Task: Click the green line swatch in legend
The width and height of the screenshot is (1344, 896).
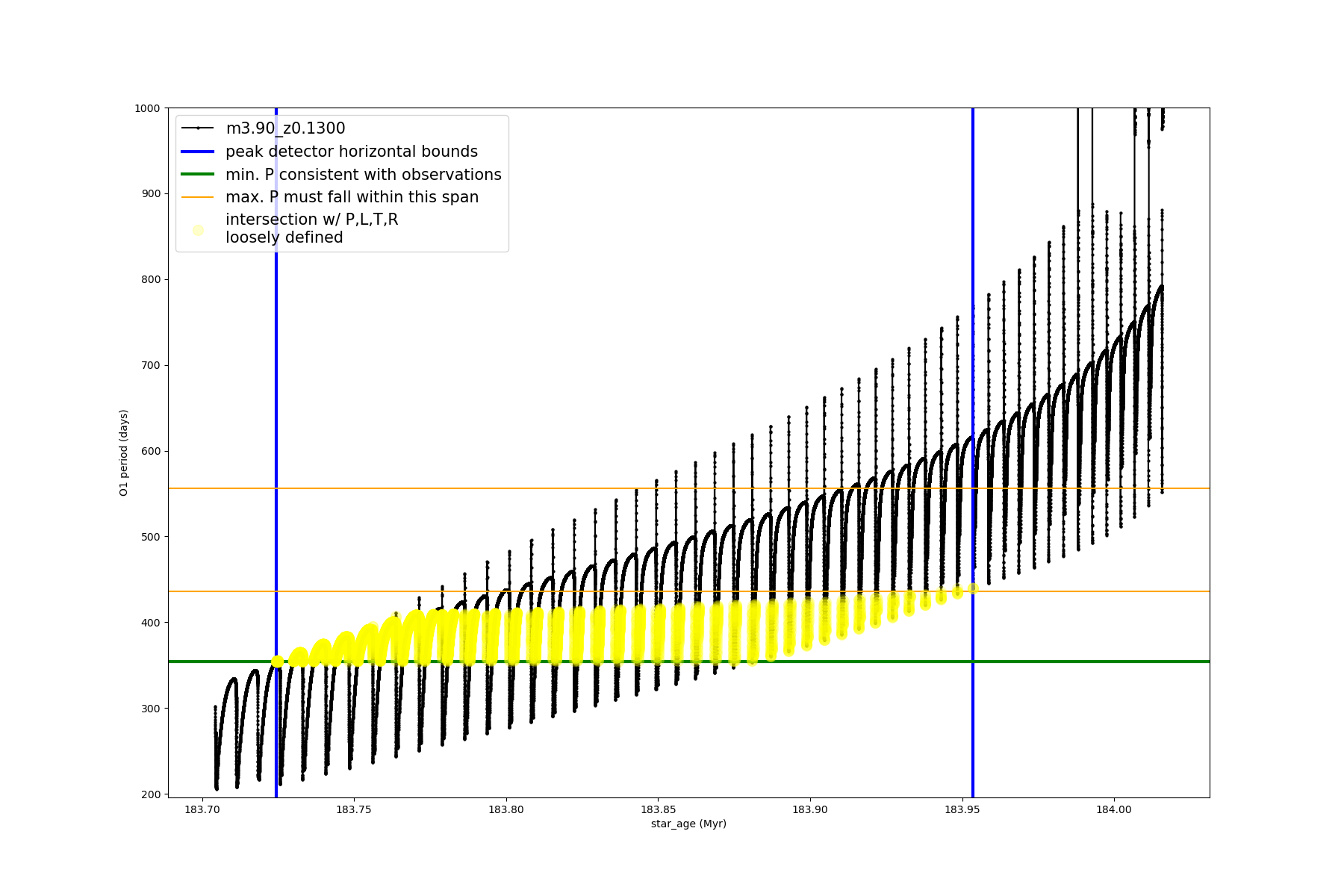Action: pos(198,174)
